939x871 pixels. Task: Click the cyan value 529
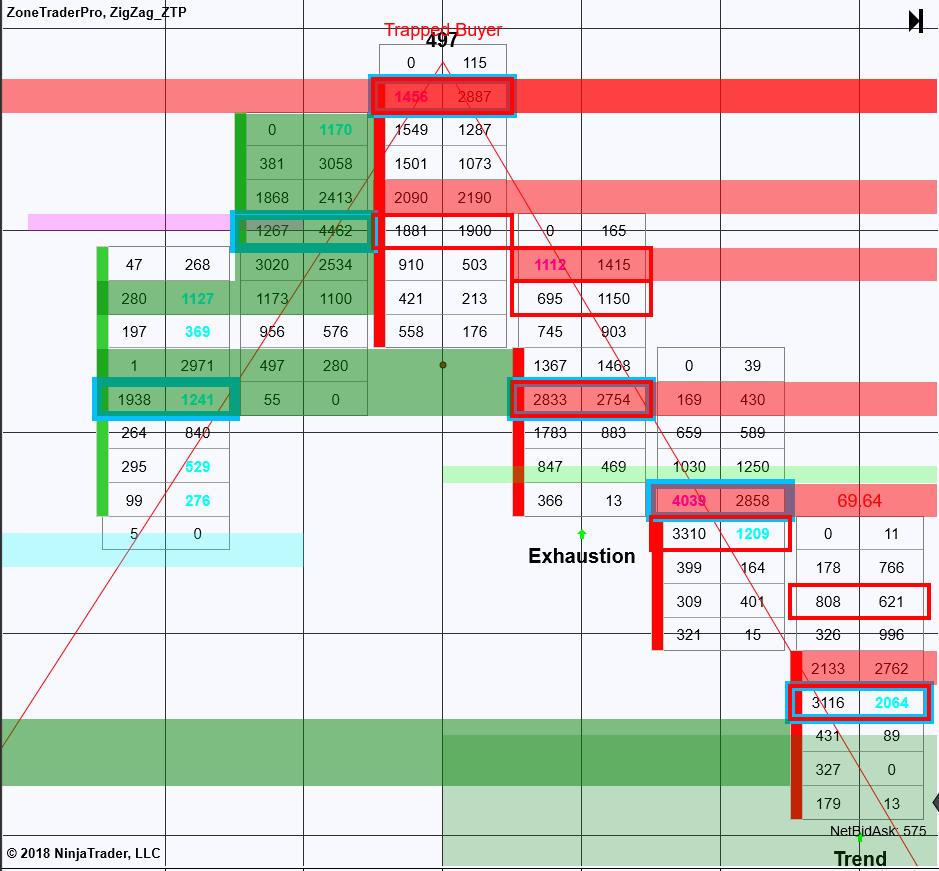[198, 467]
